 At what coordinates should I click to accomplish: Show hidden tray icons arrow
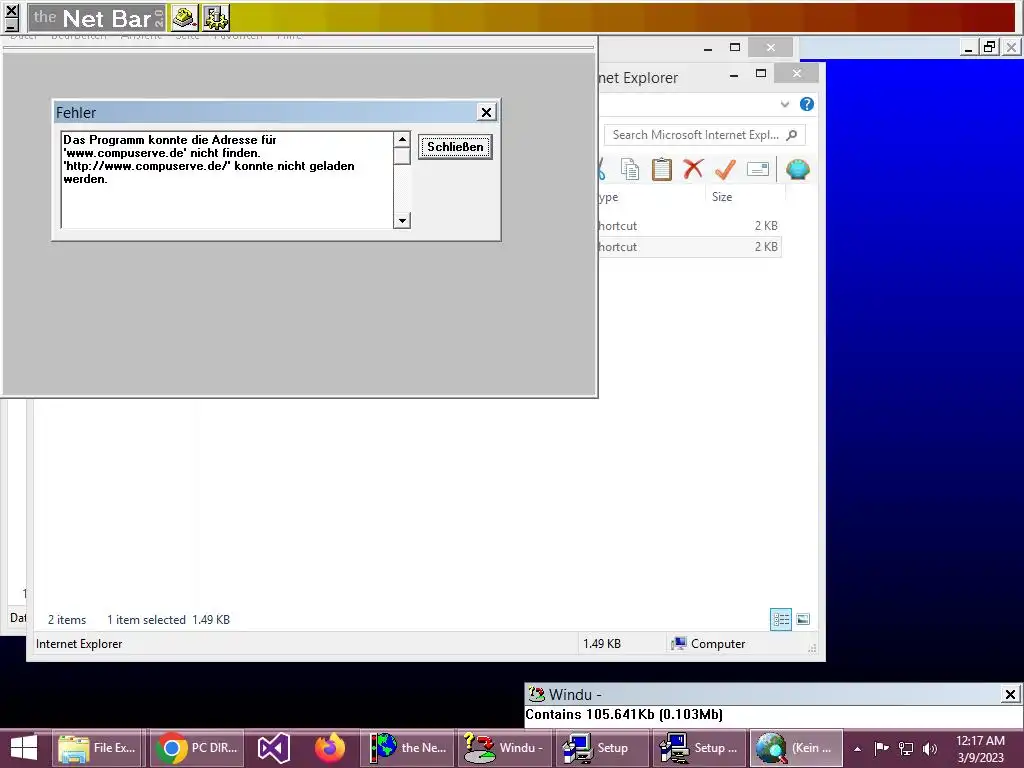[x=857, y=749]
